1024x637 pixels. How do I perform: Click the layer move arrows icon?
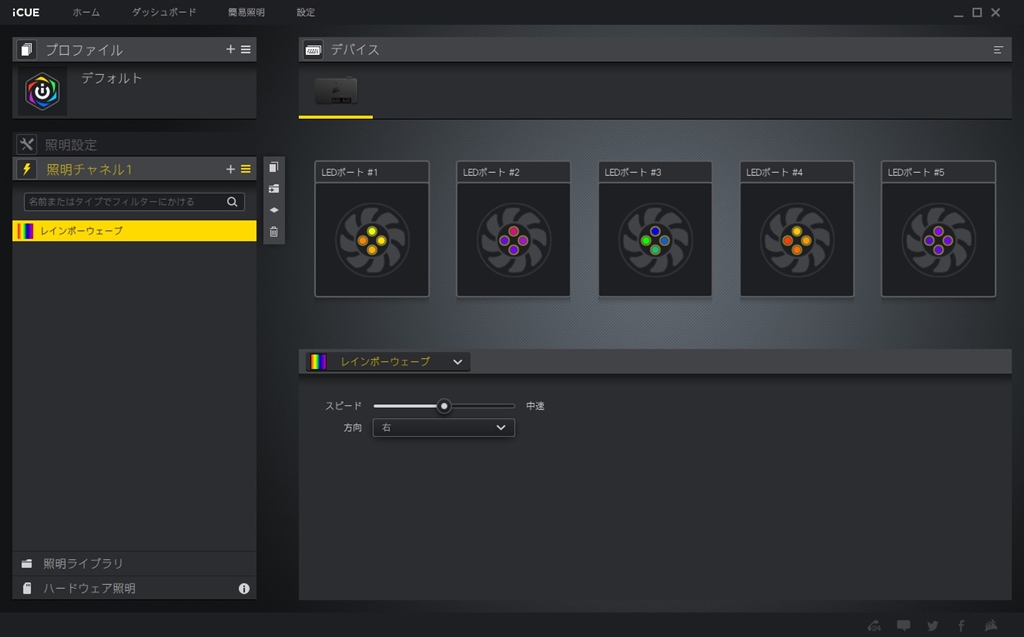(274, 210)
